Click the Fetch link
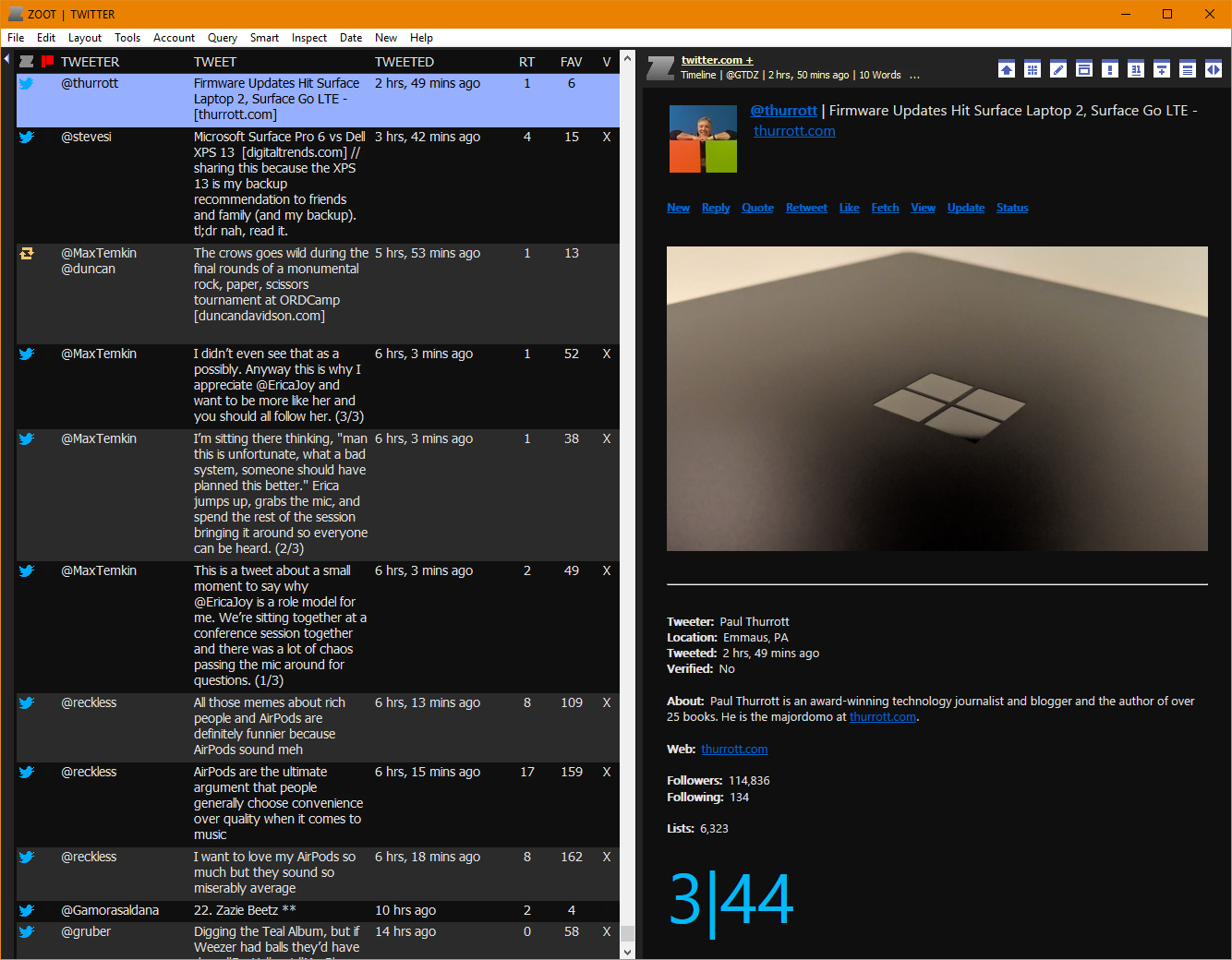 [885, 208]
